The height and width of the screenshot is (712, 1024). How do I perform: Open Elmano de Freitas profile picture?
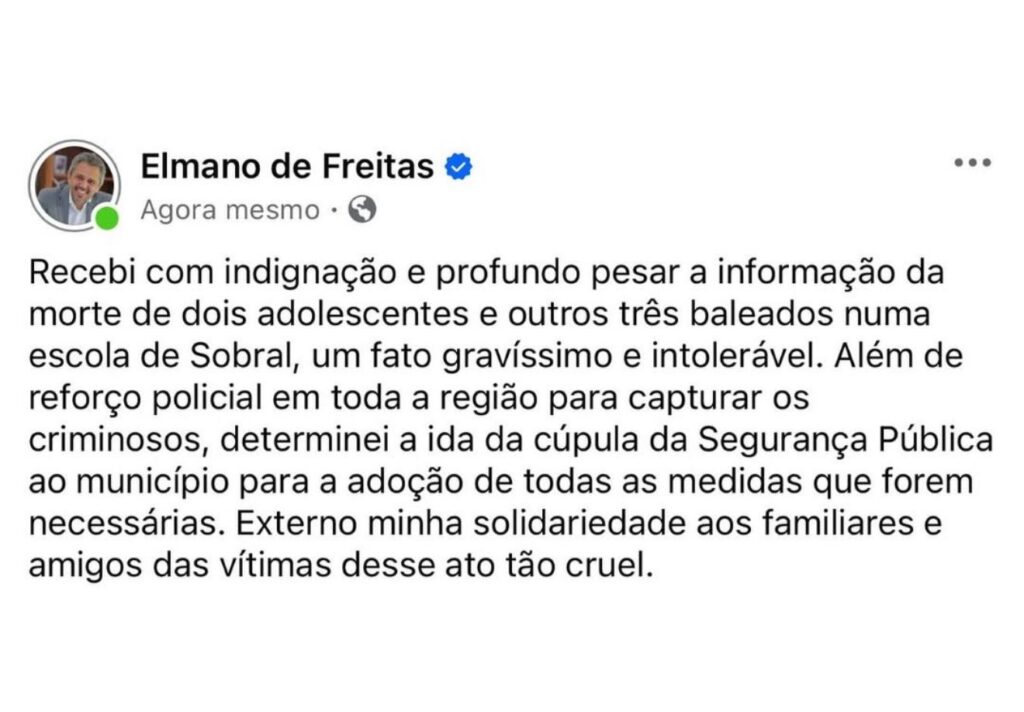tap(74, 185)
